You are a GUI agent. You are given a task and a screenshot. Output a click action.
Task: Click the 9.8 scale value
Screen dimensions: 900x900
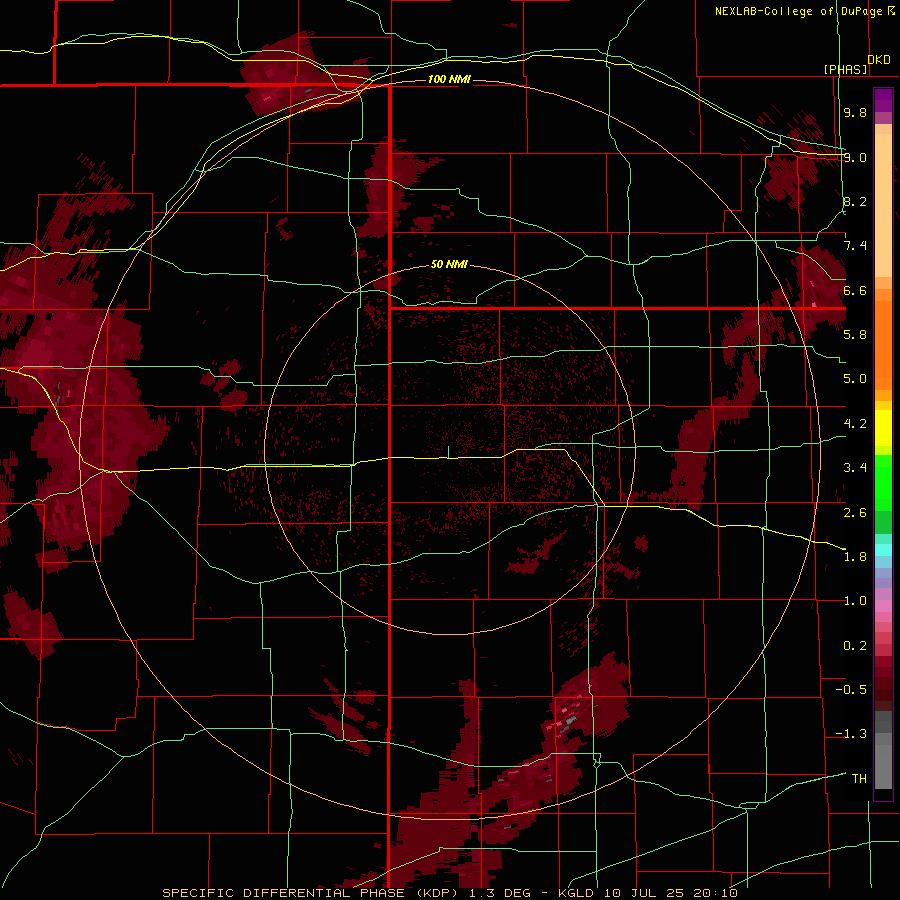(x=855, y=112)
